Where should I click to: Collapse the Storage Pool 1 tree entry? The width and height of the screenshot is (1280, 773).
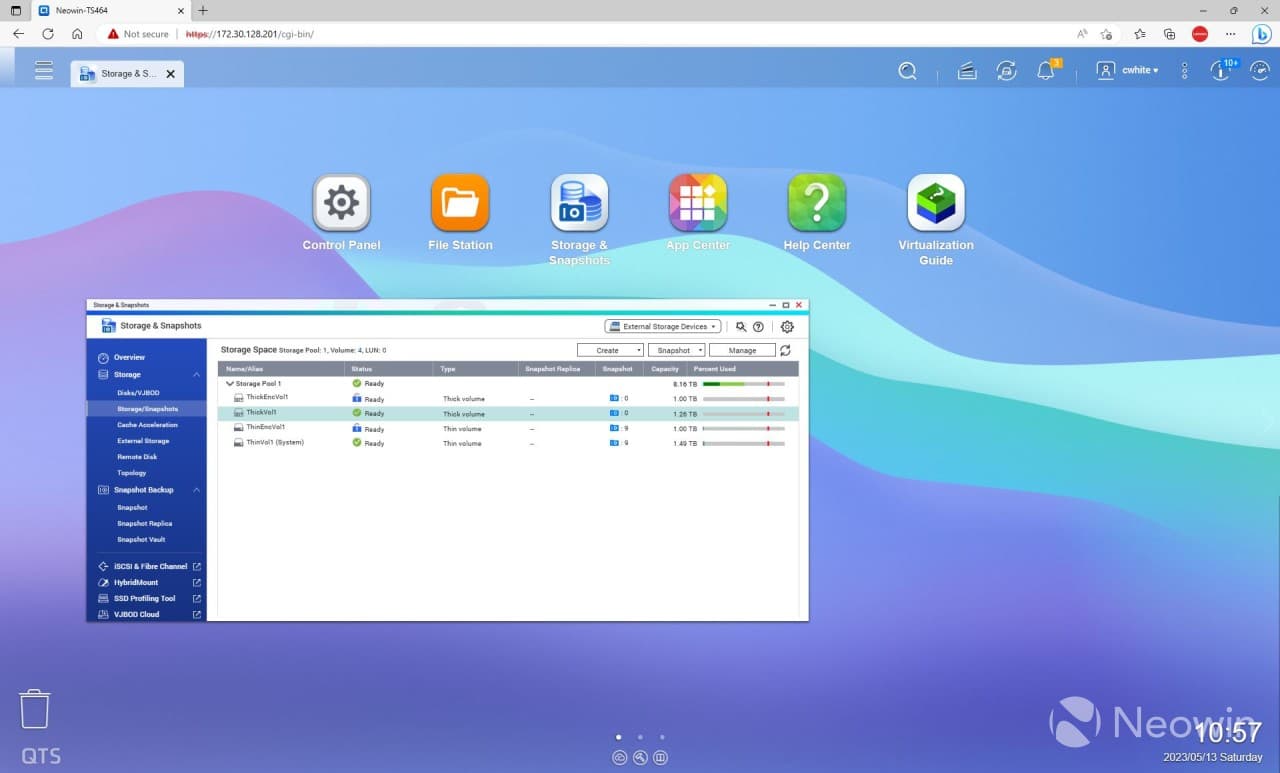229,383
